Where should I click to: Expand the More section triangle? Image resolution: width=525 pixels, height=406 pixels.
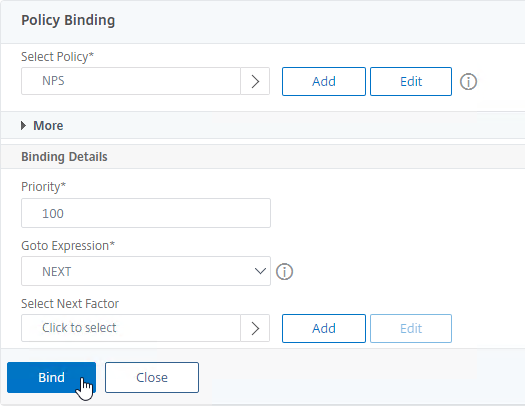pos(23,126)
